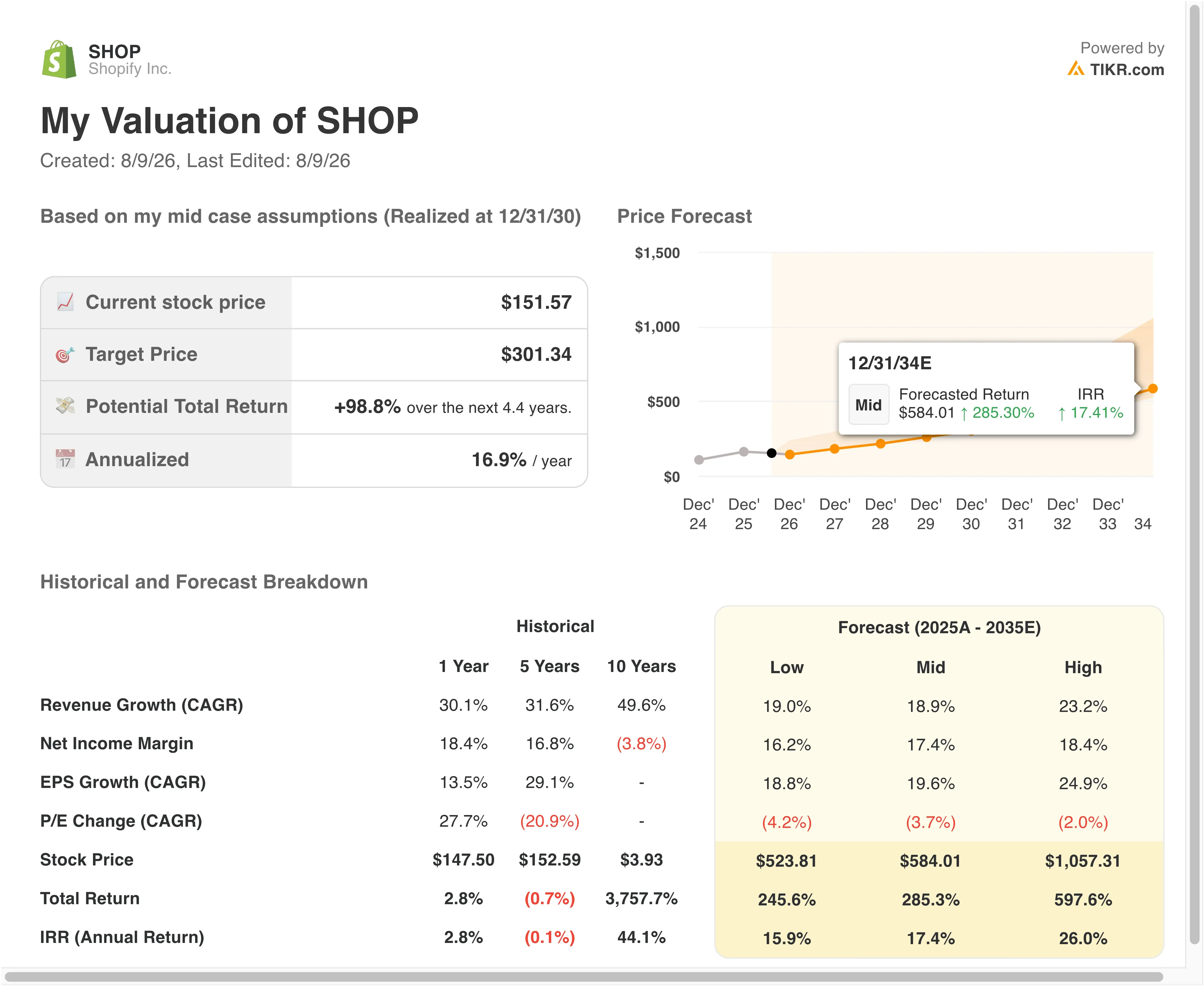
Task: Click the Mid badge in chart tooltip
Action: coord(868,405)
